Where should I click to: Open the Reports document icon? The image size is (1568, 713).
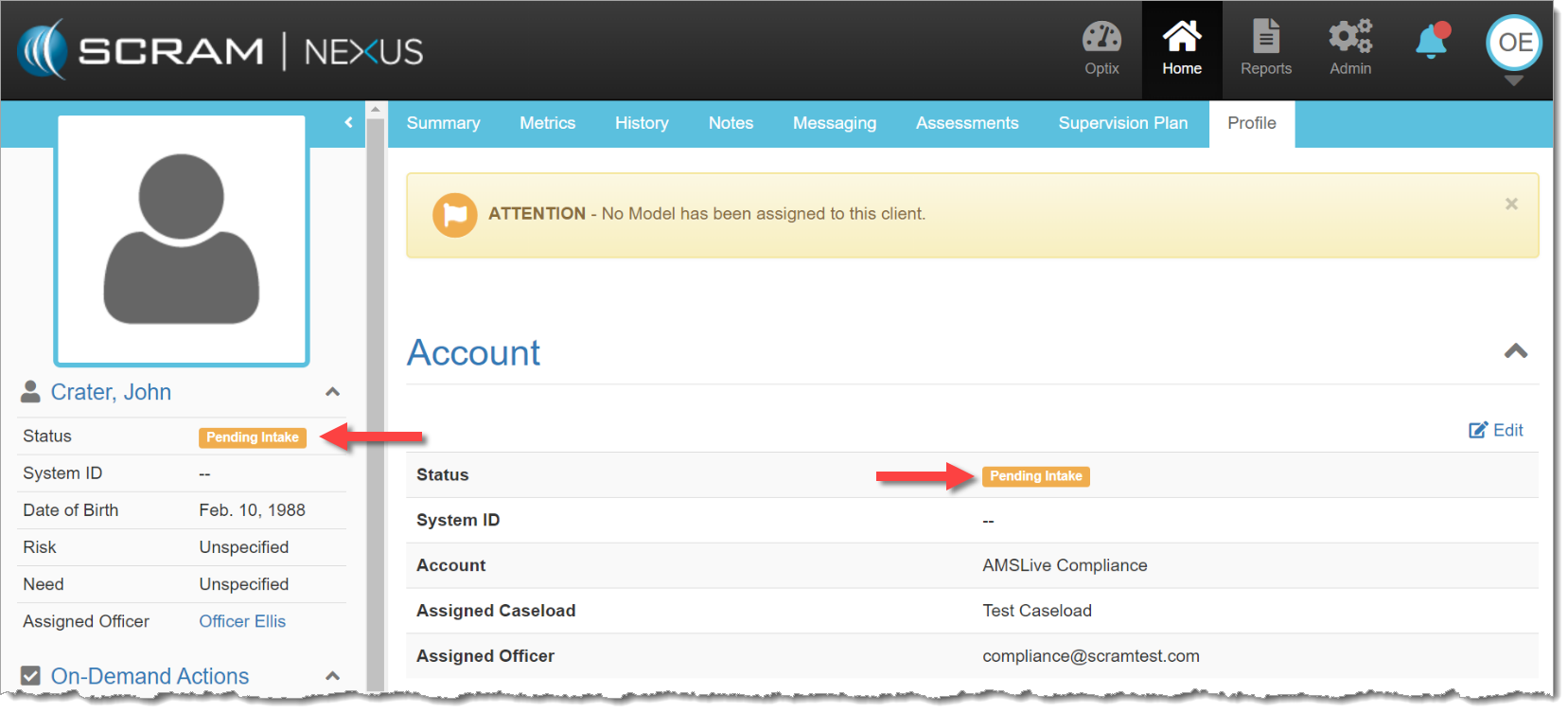tap(1265, 38)
